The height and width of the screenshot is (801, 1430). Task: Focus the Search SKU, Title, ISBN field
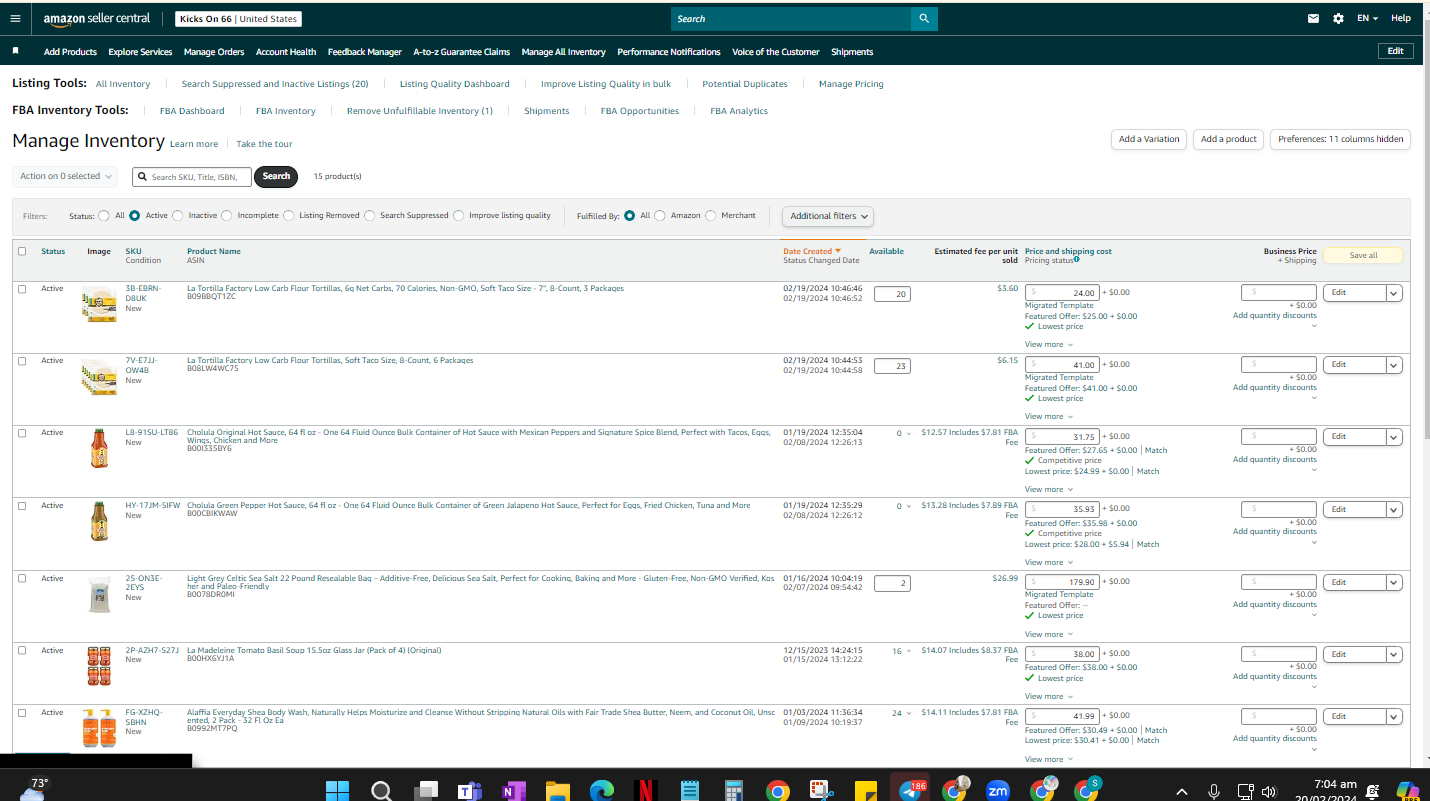click(192, 176)
